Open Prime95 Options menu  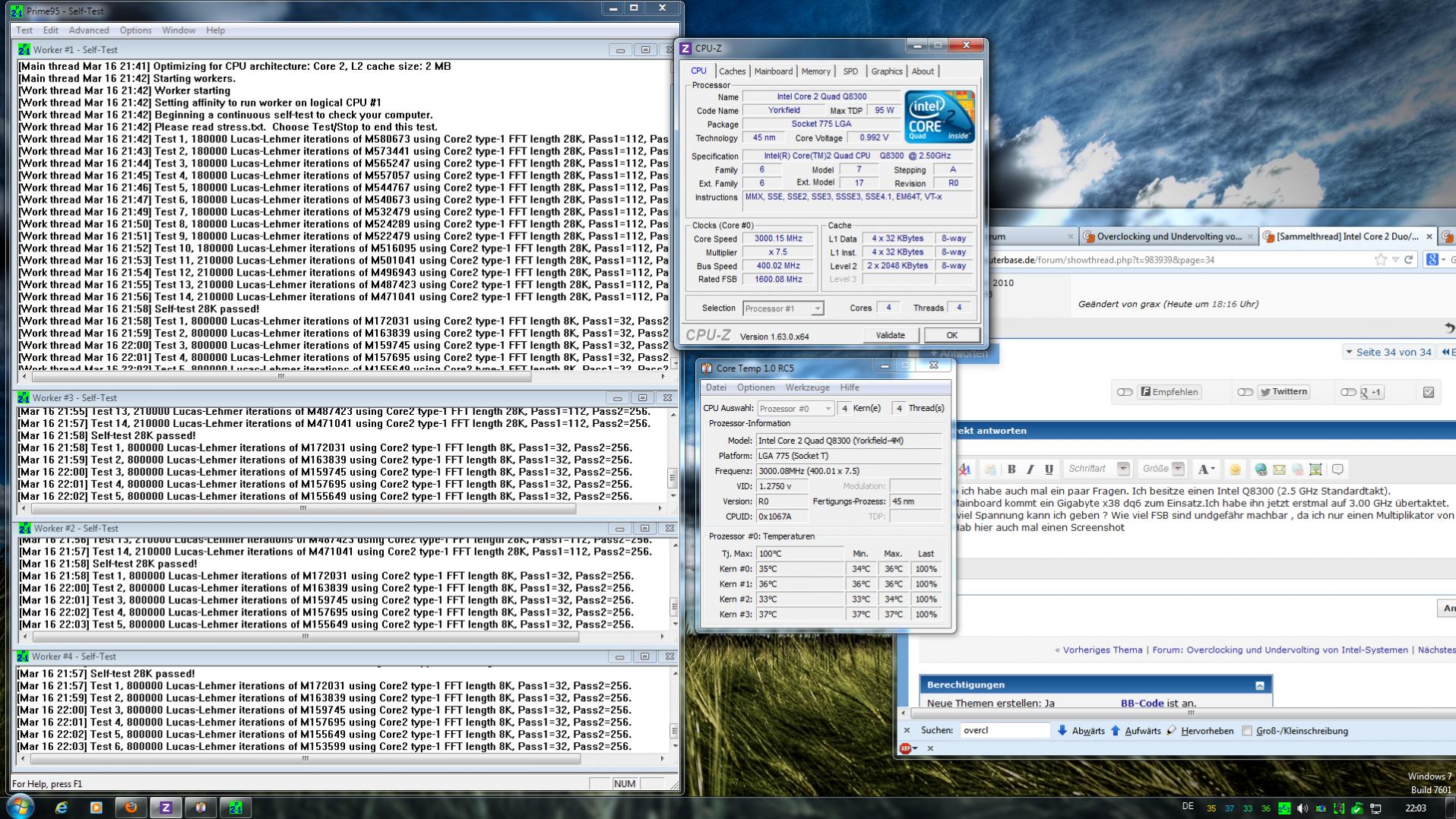pos(135,30)
